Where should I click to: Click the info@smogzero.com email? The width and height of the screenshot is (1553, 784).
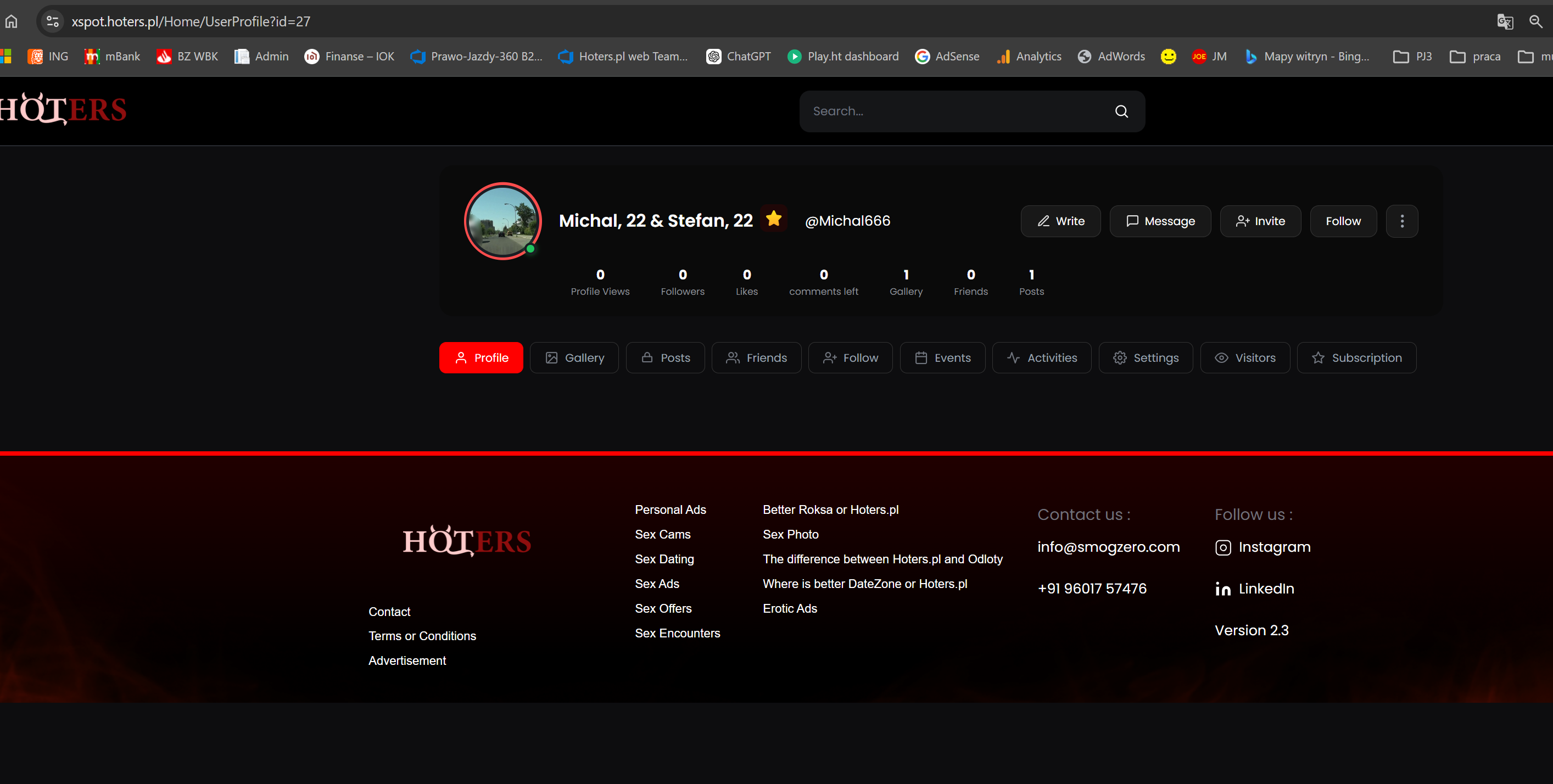pyautogui.click(x=1109, y=547)
